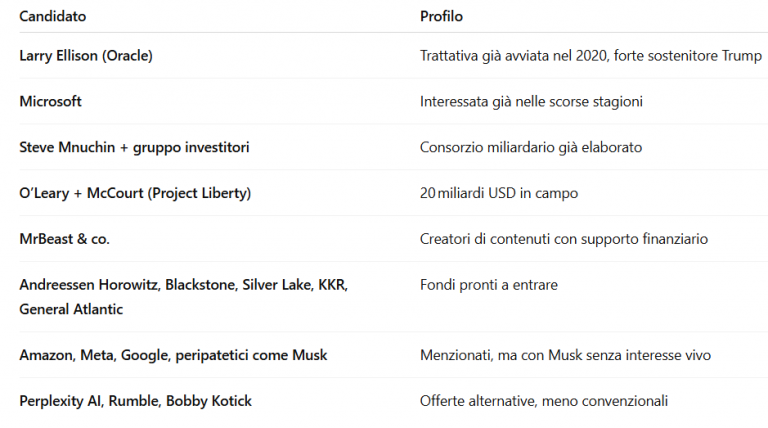
Task: Select '20 miliardi USD in campo'
Action: click(499, 193)
